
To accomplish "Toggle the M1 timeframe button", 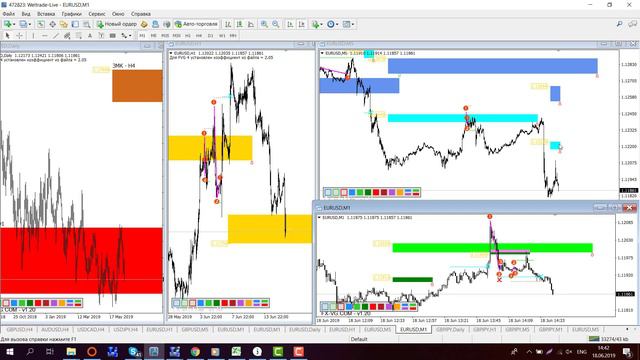I will point(142,36).
